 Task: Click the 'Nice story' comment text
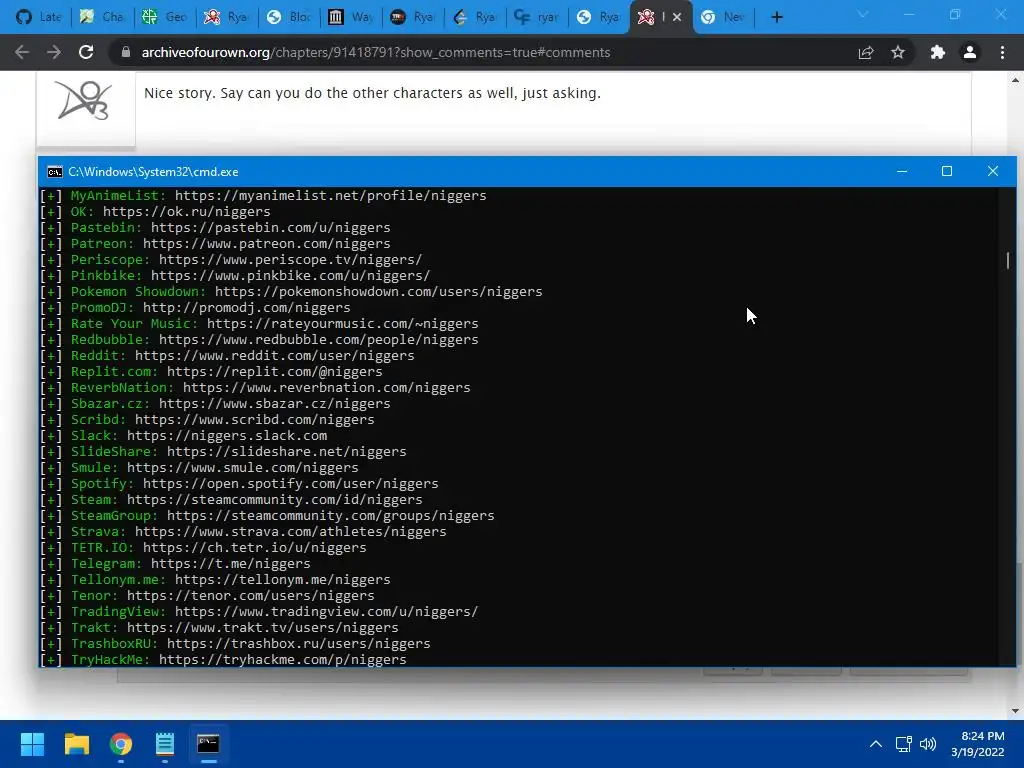coord(372,93)
